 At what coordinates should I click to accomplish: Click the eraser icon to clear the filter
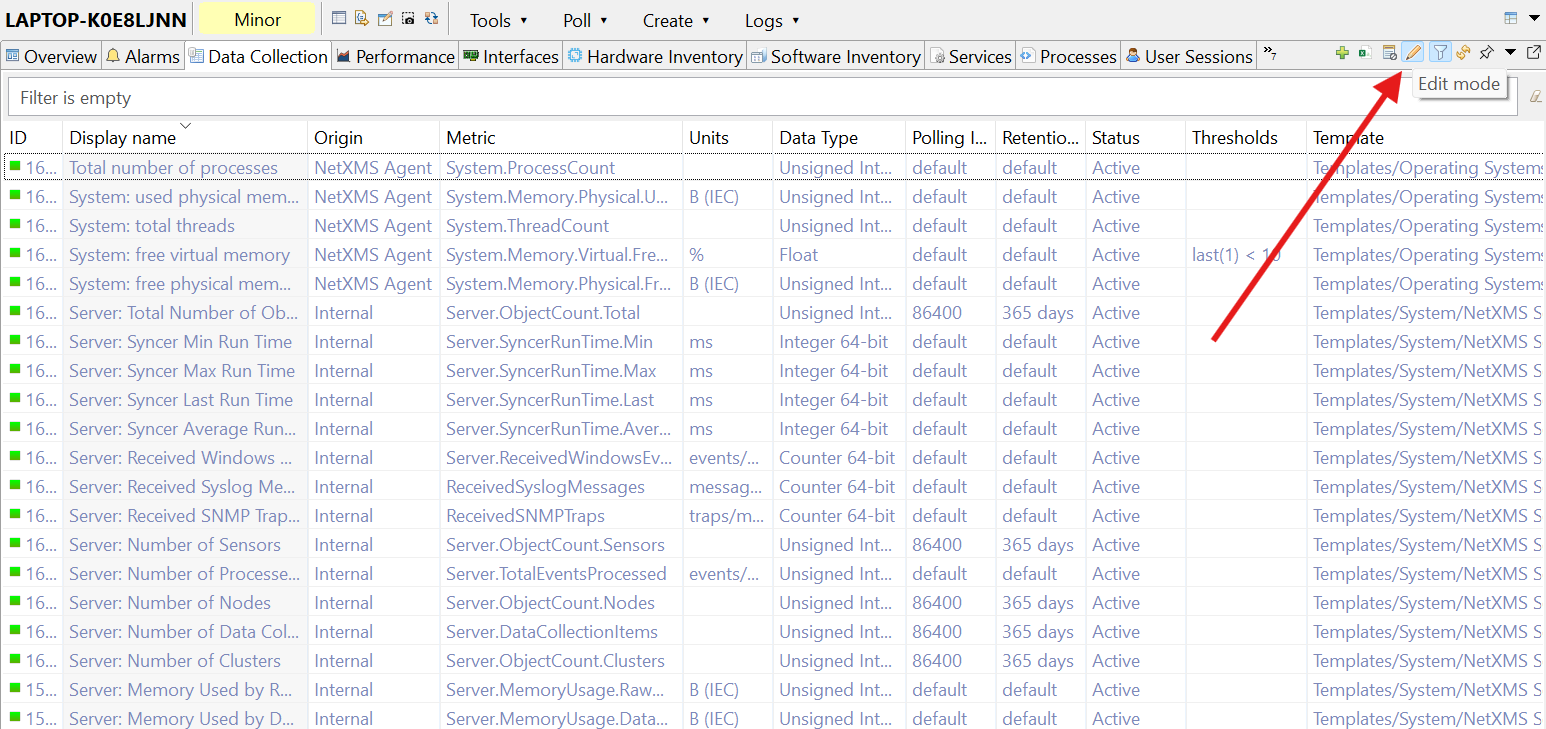(x=1535, y=97)
